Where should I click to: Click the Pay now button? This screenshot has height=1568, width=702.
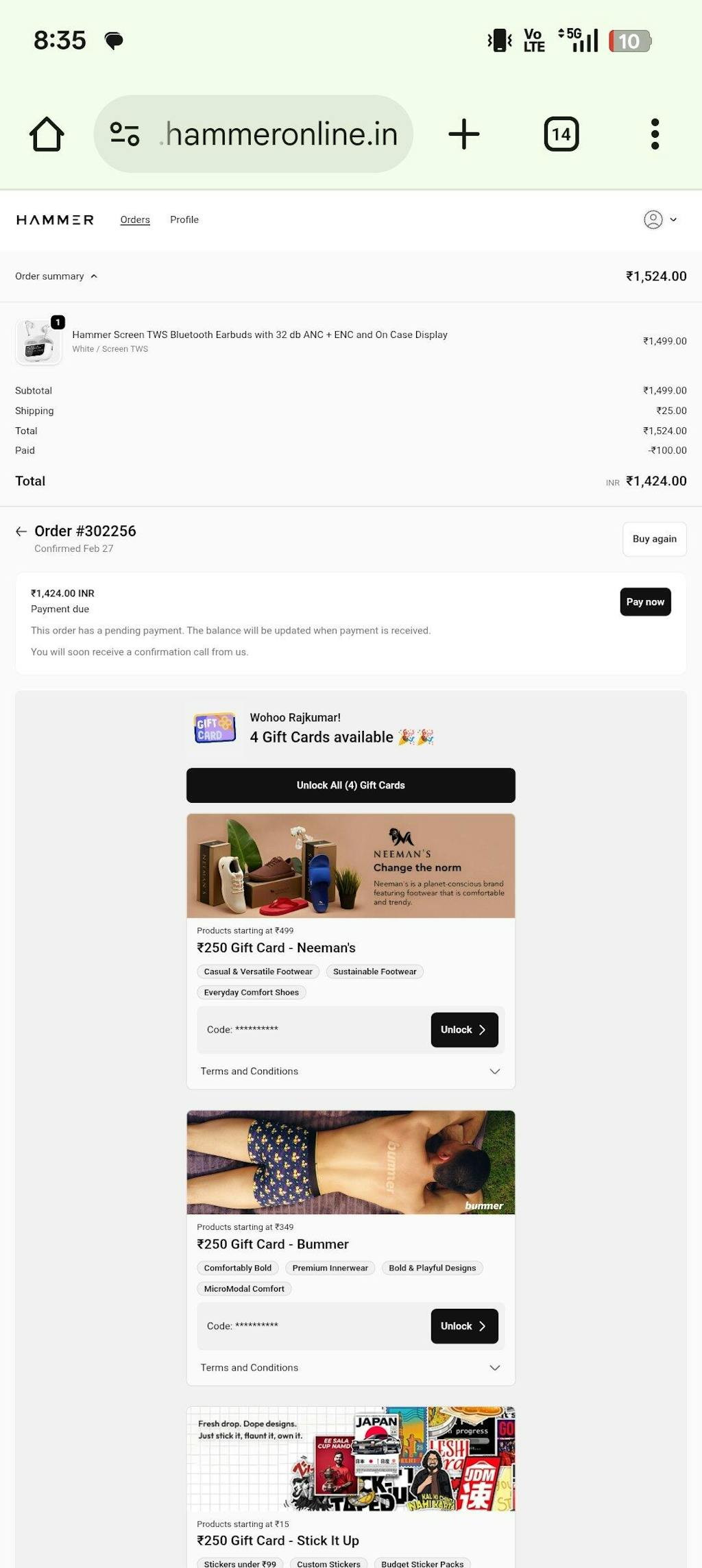click(645, 602)
